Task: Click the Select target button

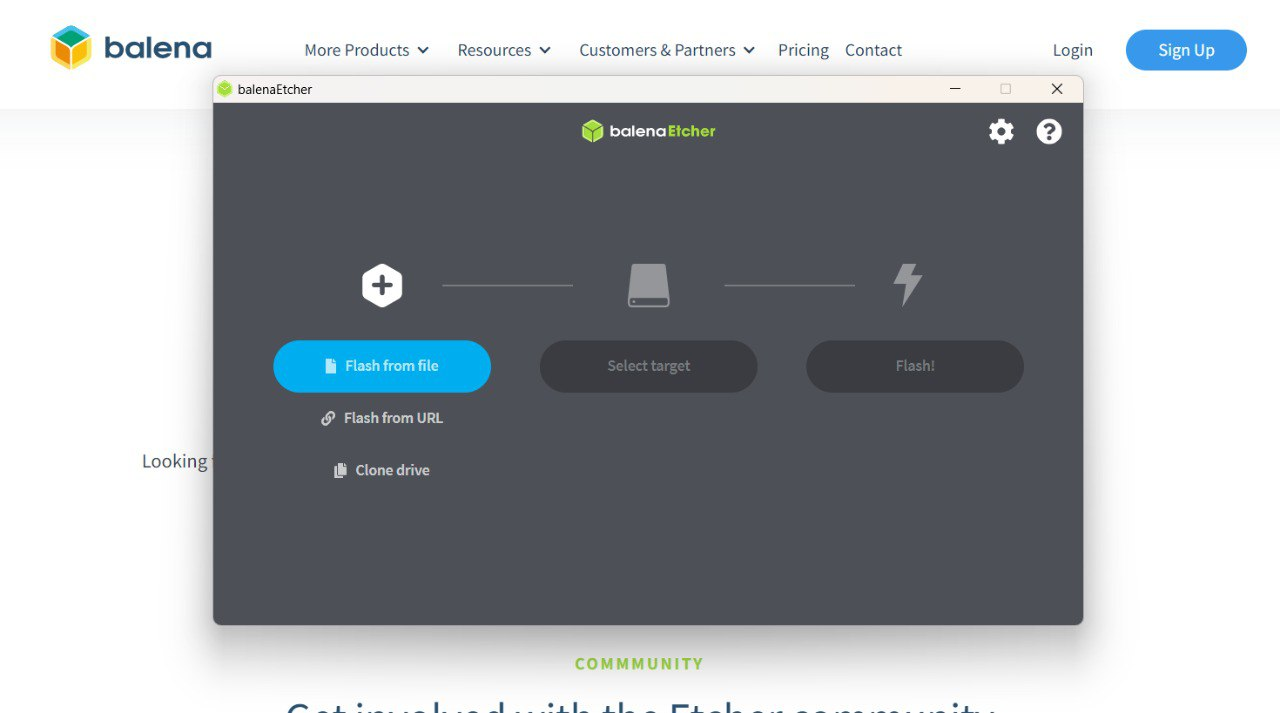Action: coord(648,366)
